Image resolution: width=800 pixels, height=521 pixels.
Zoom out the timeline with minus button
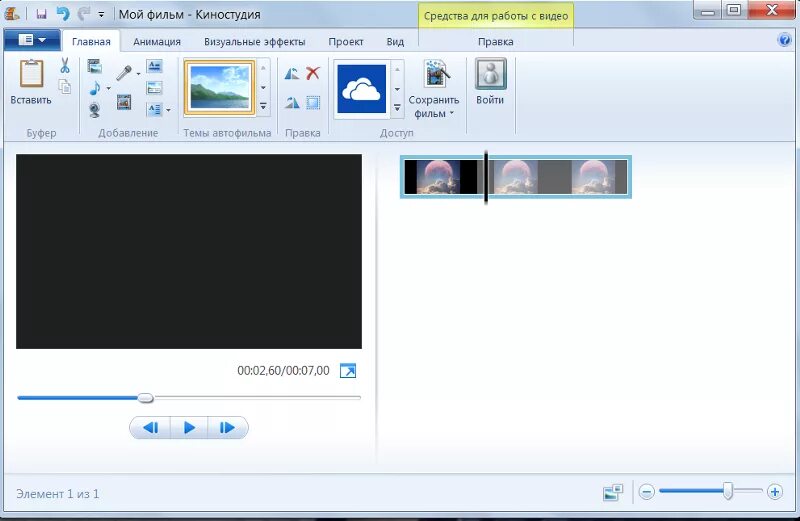[x=646, y=492]
